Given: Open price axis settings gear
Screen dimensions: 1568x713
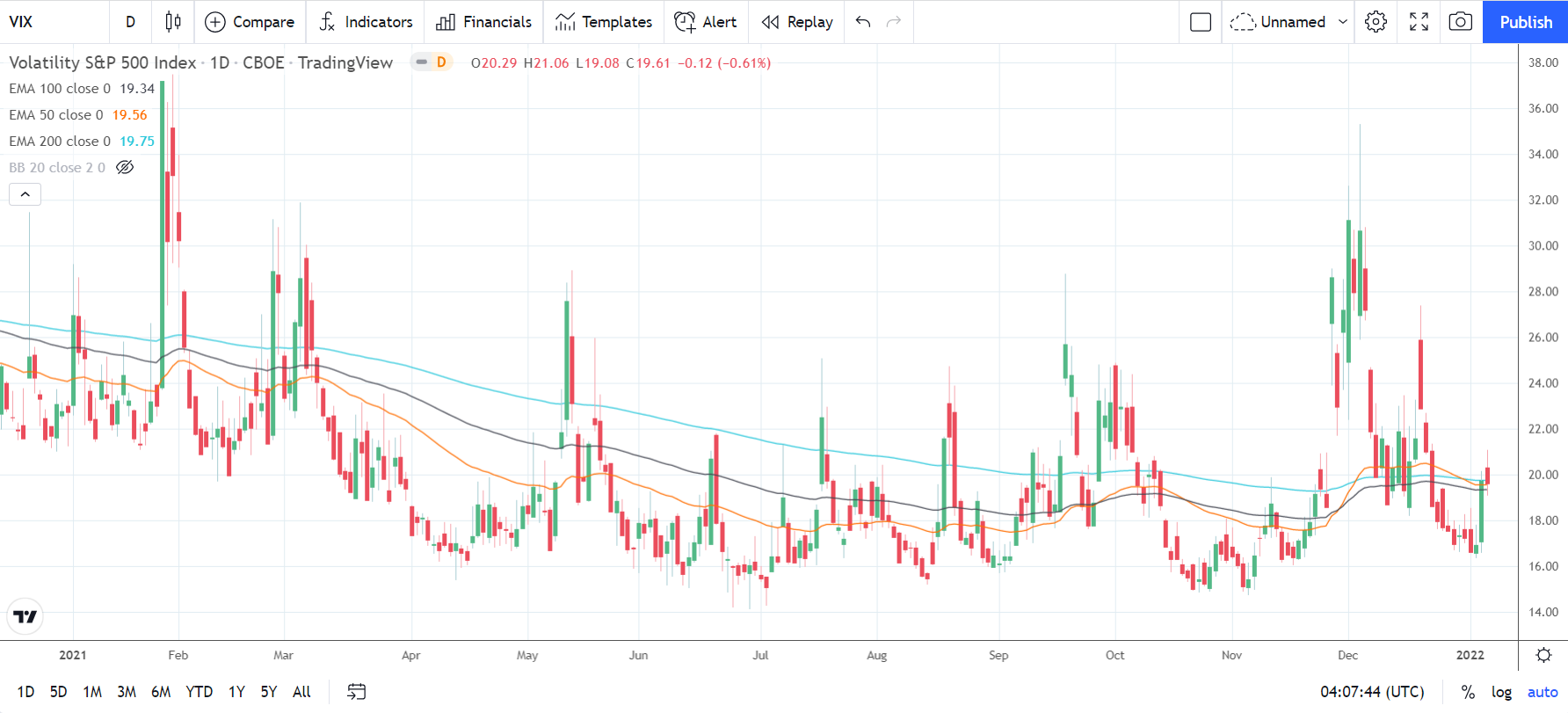Looking at the screenshot, I should (x=1543, y=655).
